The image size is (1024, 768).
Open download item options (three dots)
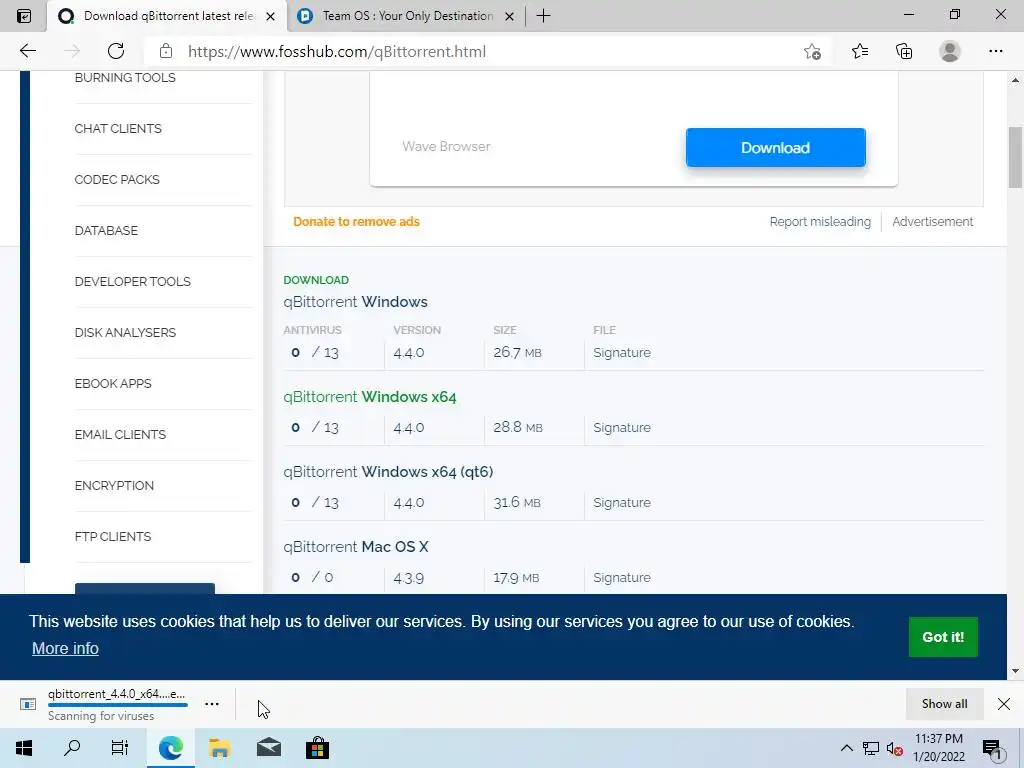pyautogui.click(x=212, y=704)
